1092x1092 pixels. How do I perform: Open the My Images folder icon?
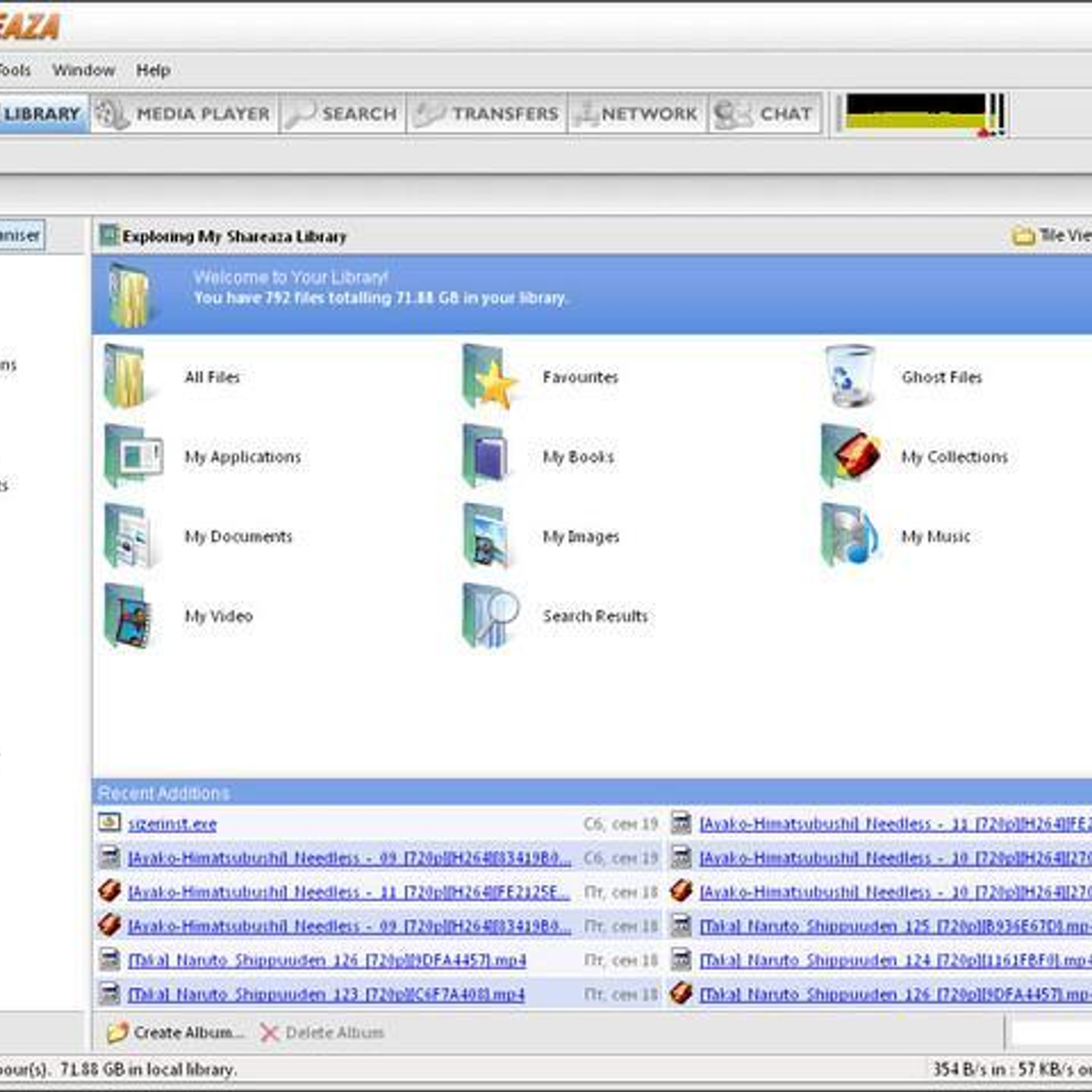coord(486,536)
